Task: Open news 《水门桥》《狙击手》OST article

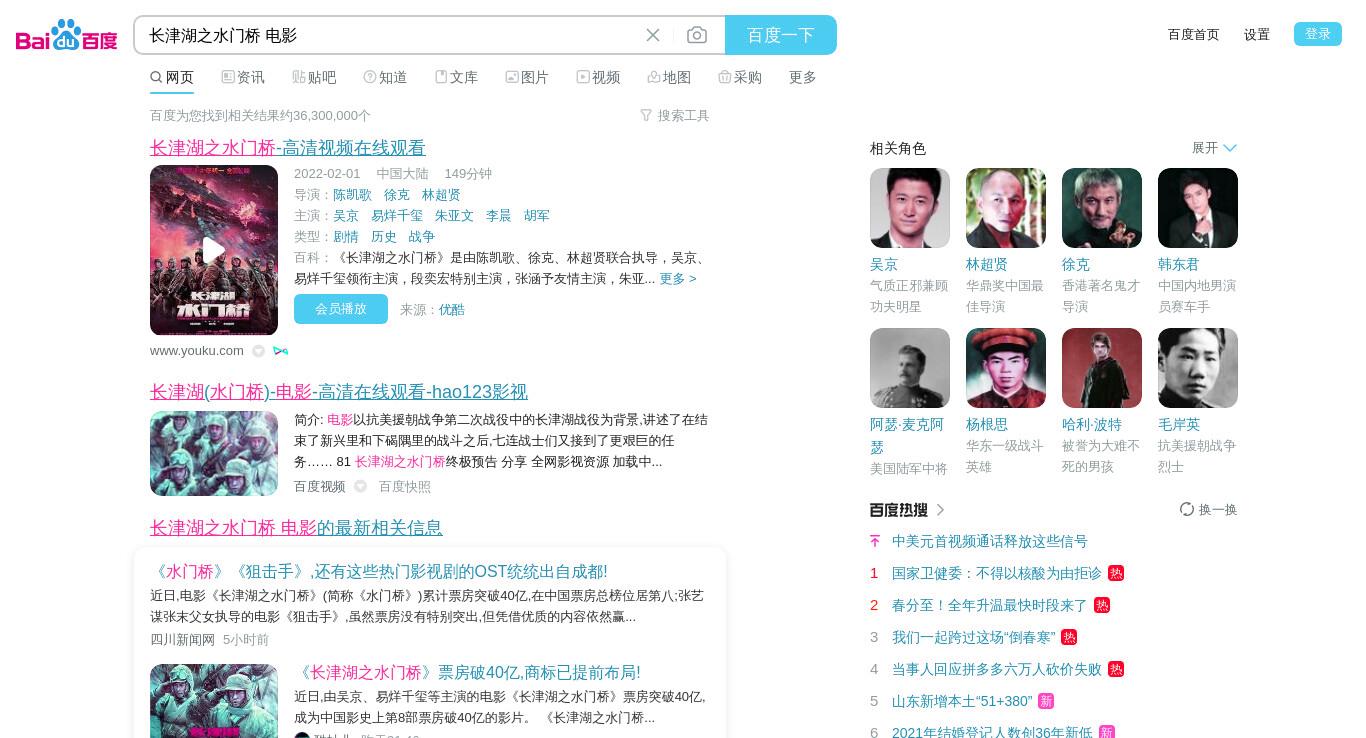Action: [x=379, y=571]
